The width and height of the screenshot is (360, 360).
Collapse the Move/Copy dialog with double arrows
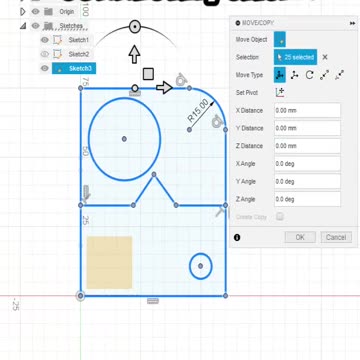click(352, 23)
